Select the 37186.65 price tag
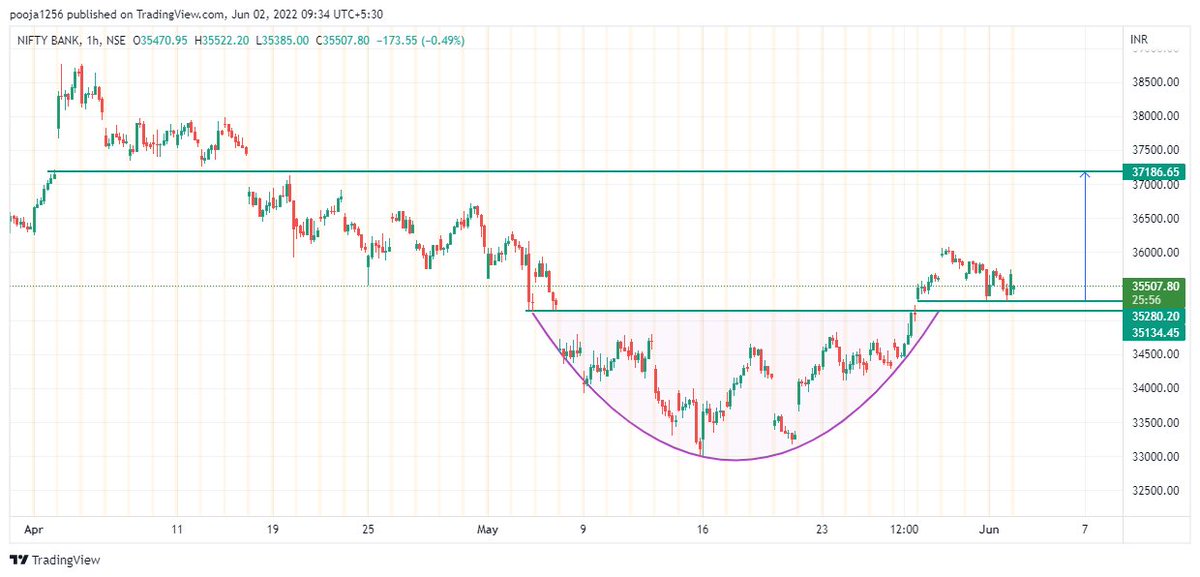This screenshot has width=1200, height=577. tap(1154, 172)
